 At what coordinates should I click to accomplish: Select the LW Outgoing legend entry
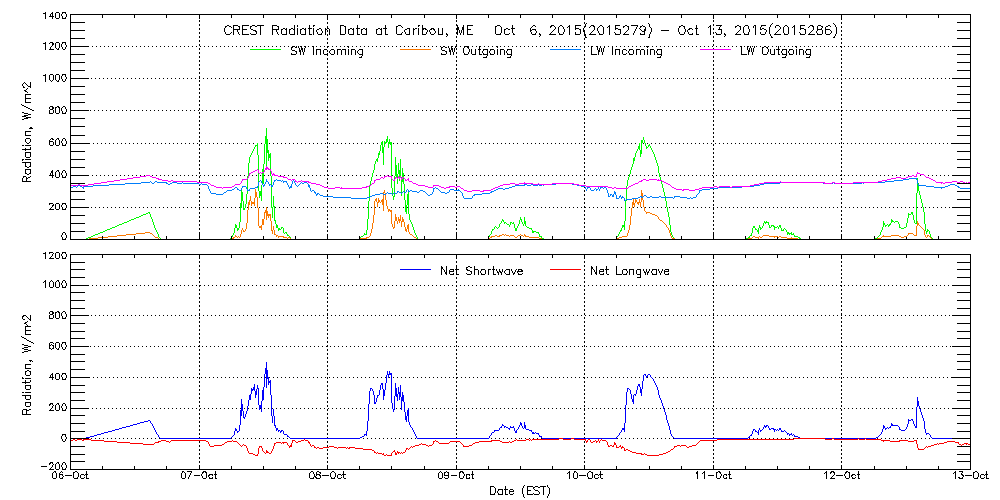(775, 51)
